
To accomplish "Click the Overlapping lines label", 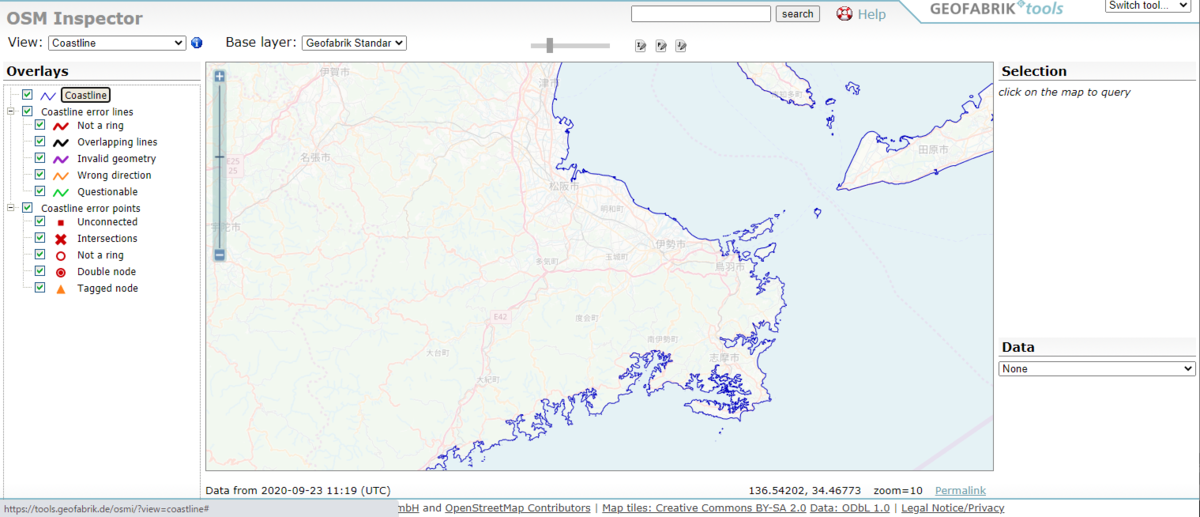I will click(117, 142).
